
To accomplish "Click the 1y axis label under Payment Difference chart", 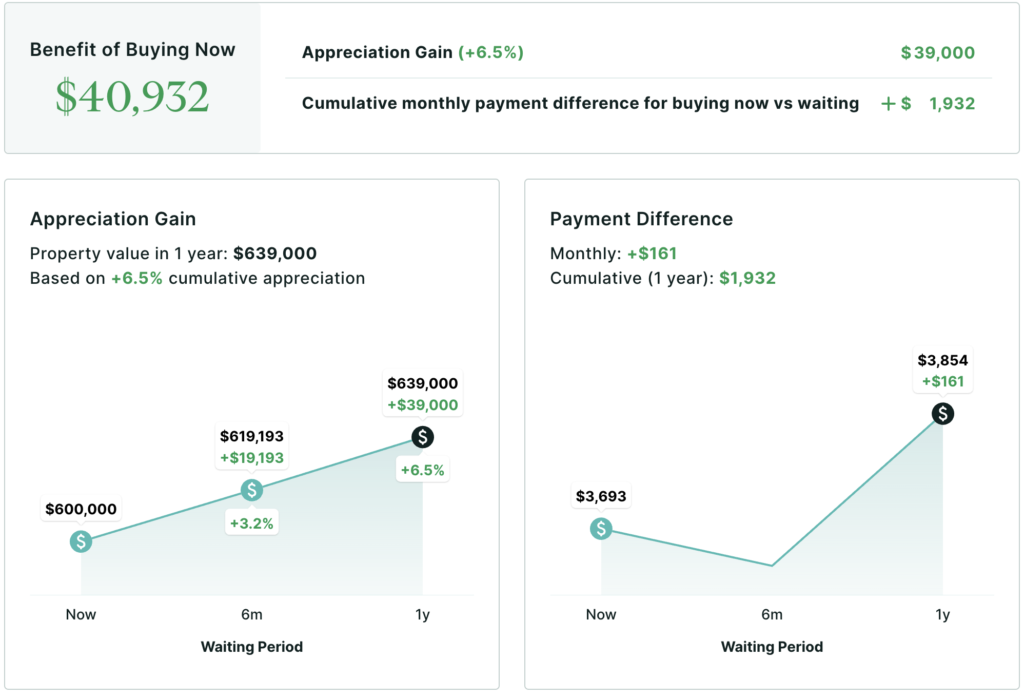I will click(942, 614).
